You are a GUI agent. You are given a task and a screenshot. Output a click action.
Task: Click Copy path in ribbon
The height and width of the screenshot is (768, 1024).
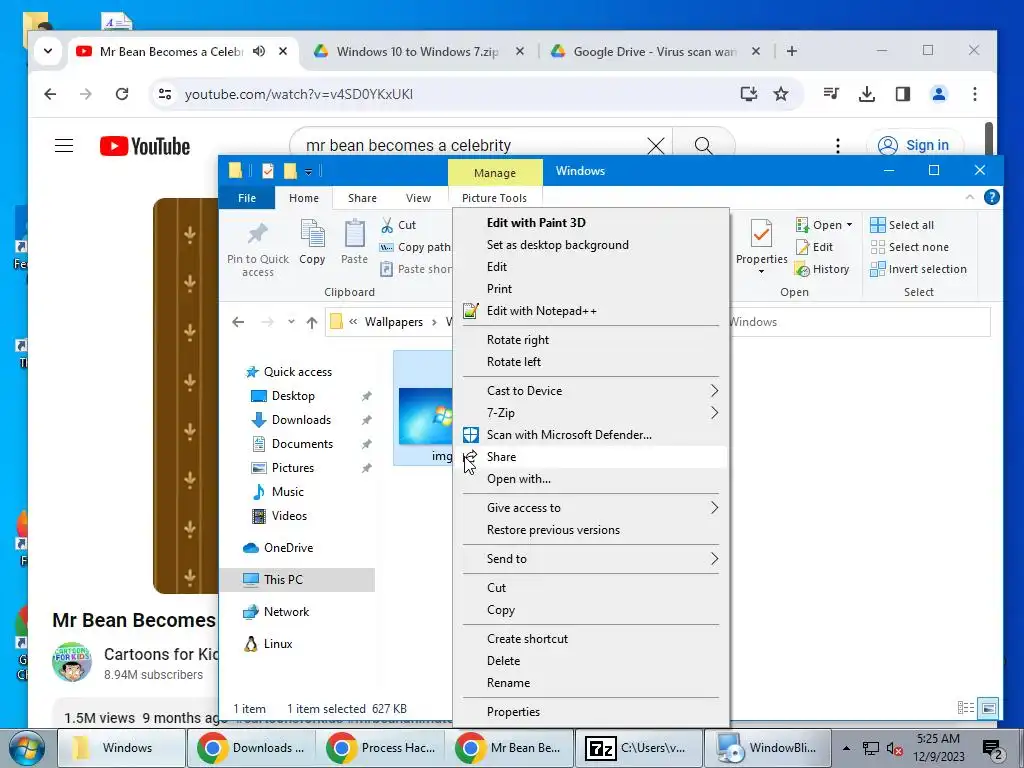point(415,247)
